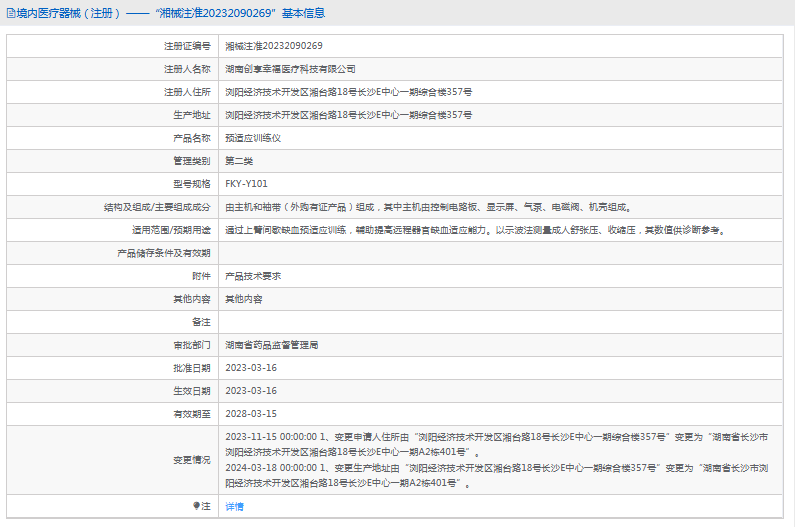Screen dimensions: 795x527
Task: Click management class value 第二类
Action: click(239, 161)
